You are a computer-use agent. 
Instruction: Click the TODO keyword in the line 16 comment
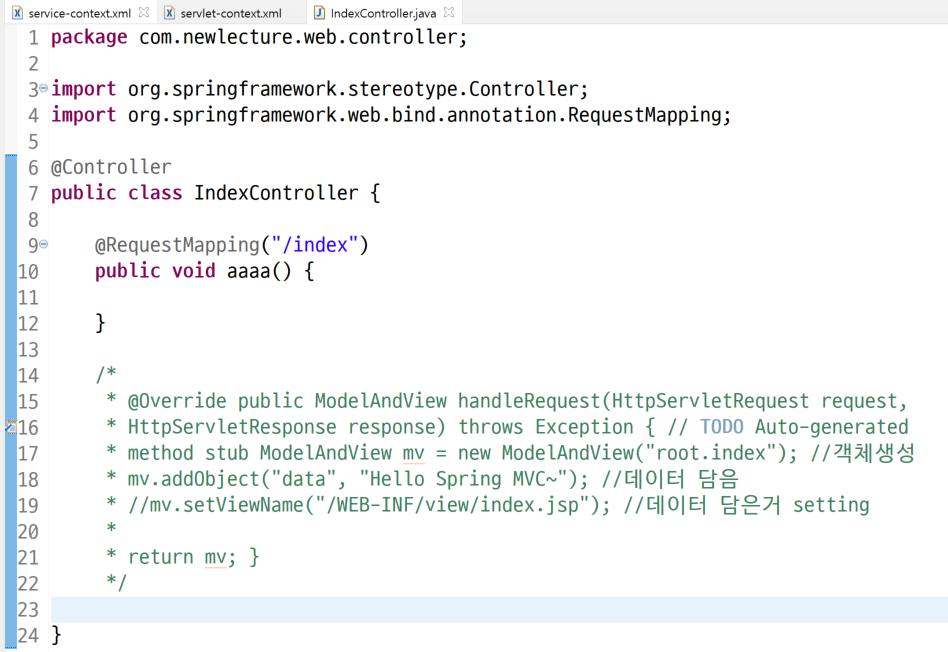pos(721,427)
